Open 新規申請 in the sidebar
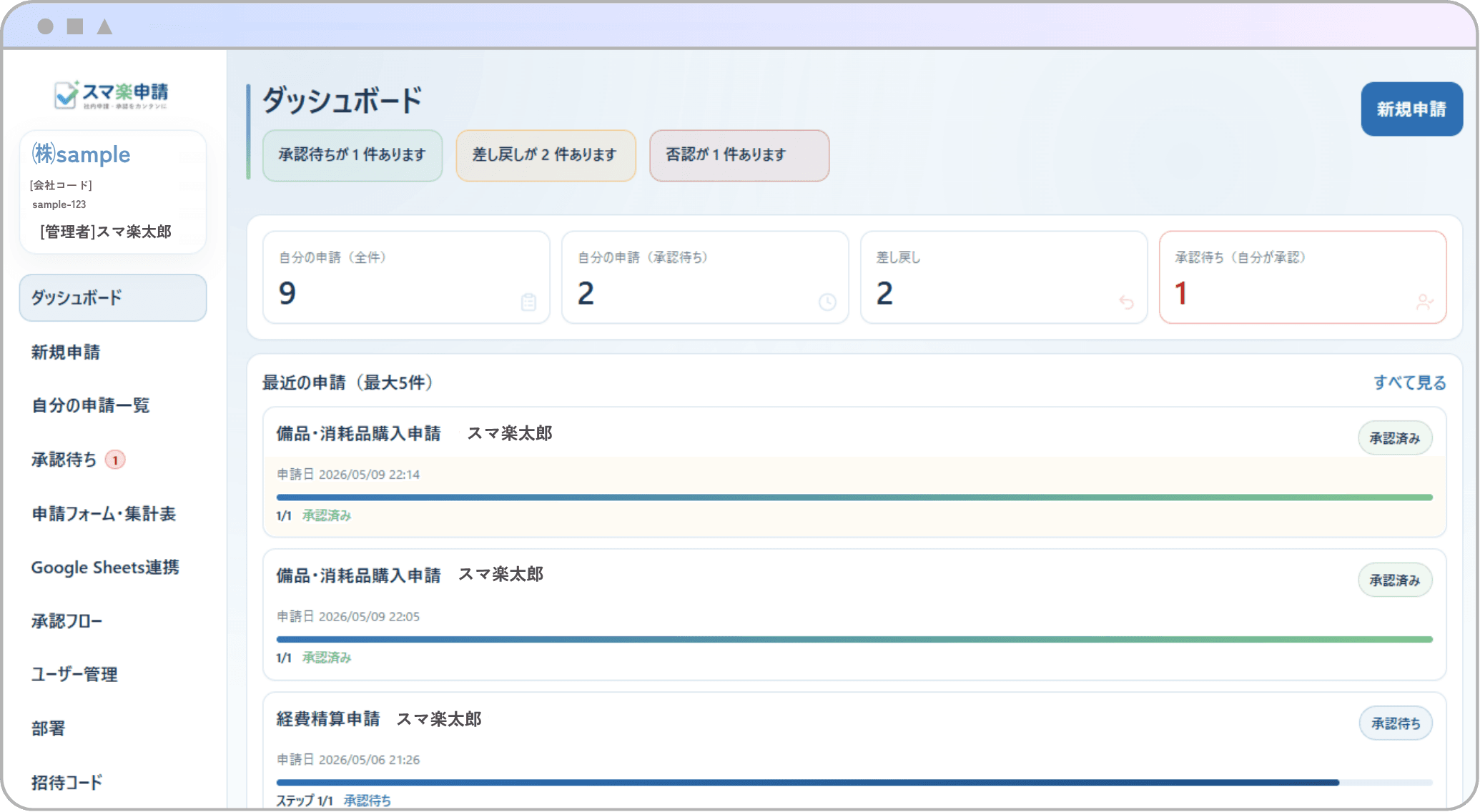 [x=66, y=352]
